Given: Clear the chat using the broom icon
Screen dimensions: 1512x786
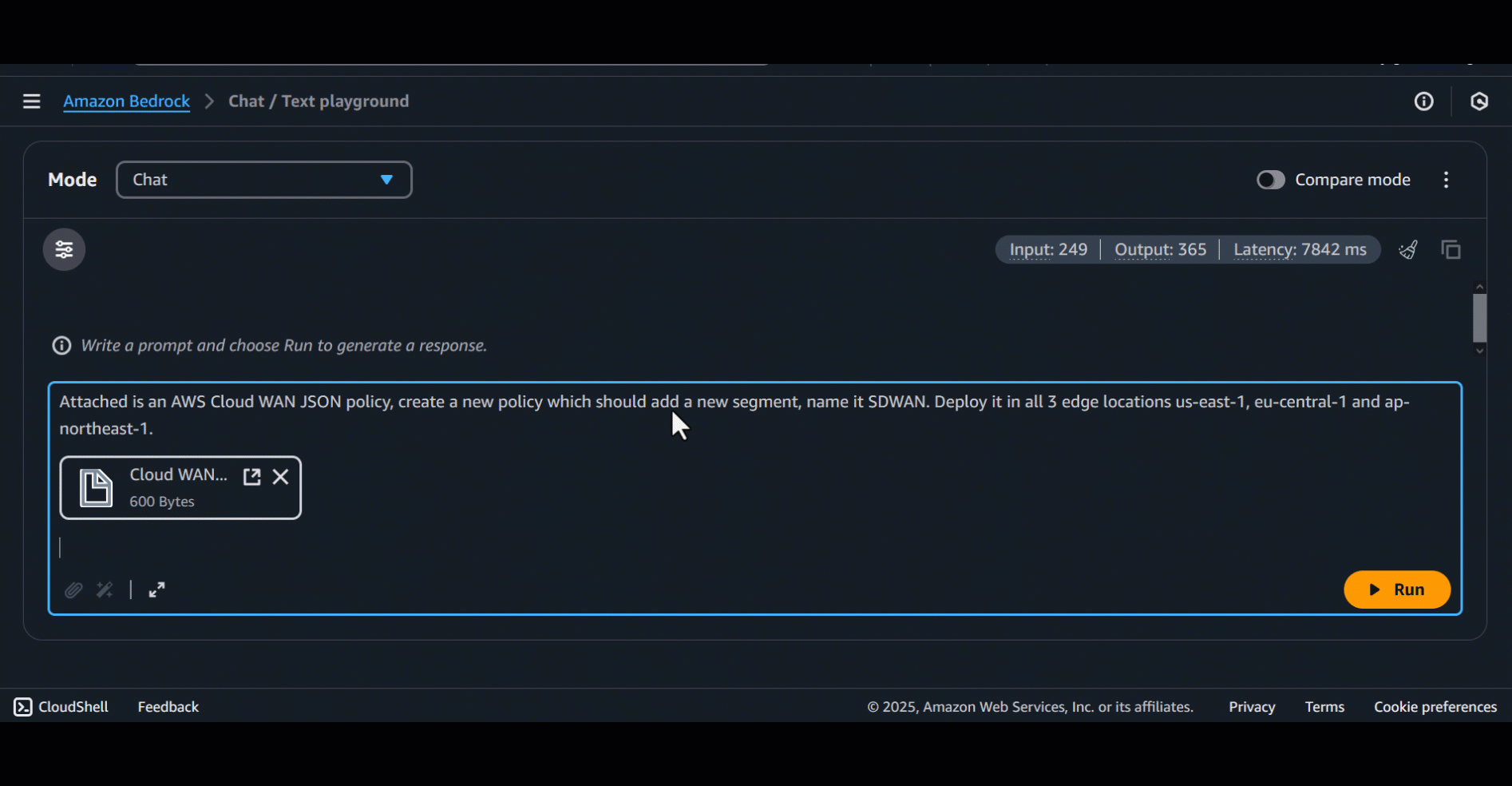Looking at the screenshot, I should point(1407,249).
